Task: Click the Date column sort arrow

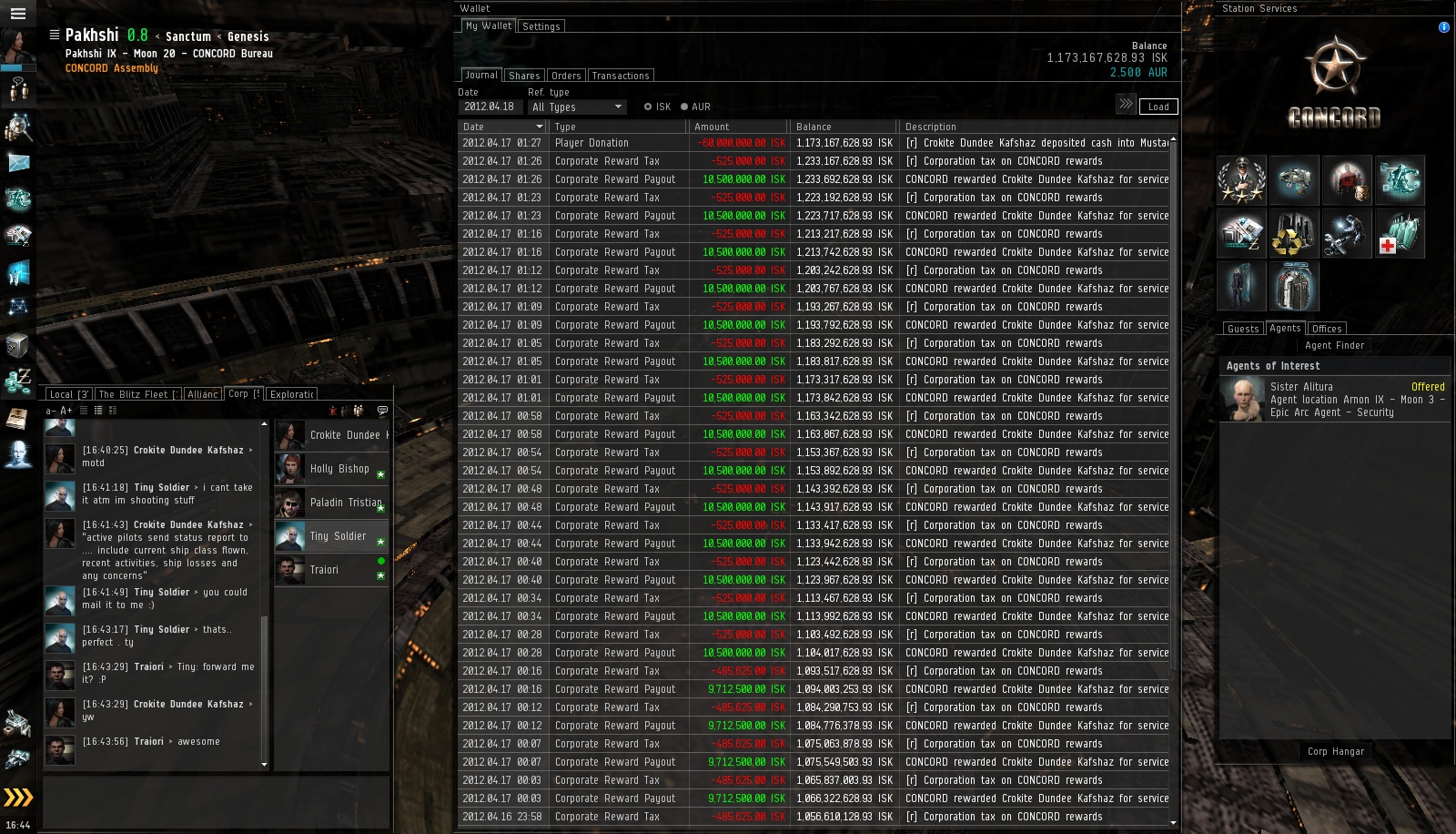Action: (x=539, y=127)
